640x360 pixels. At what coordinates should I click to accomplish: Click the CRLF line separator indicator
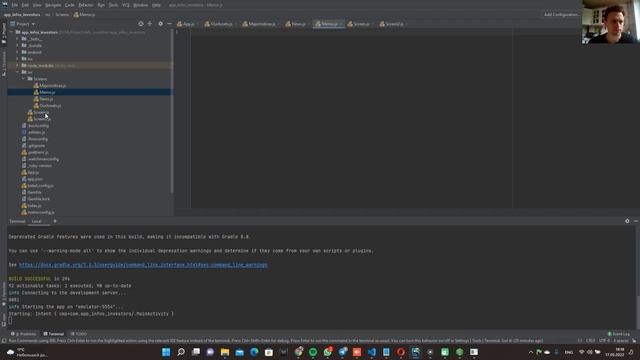(591, 340)
